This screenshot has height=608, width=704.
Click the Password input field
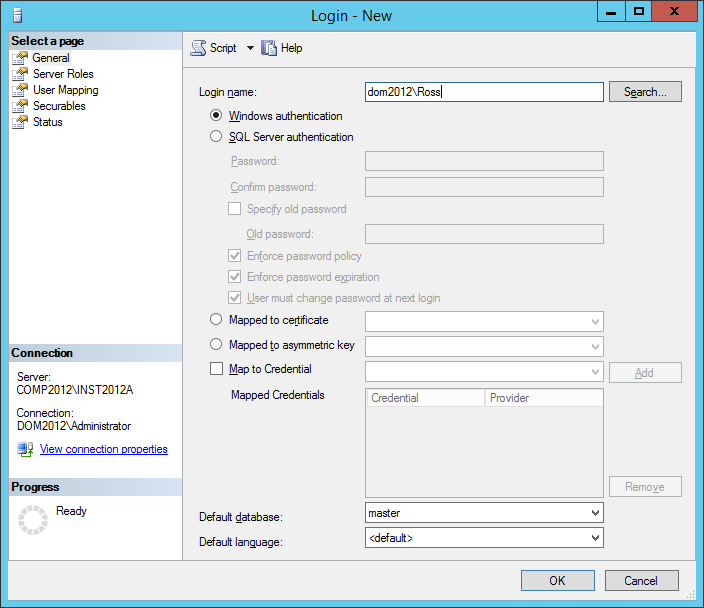pyautogui.click(x=484, y=161)
